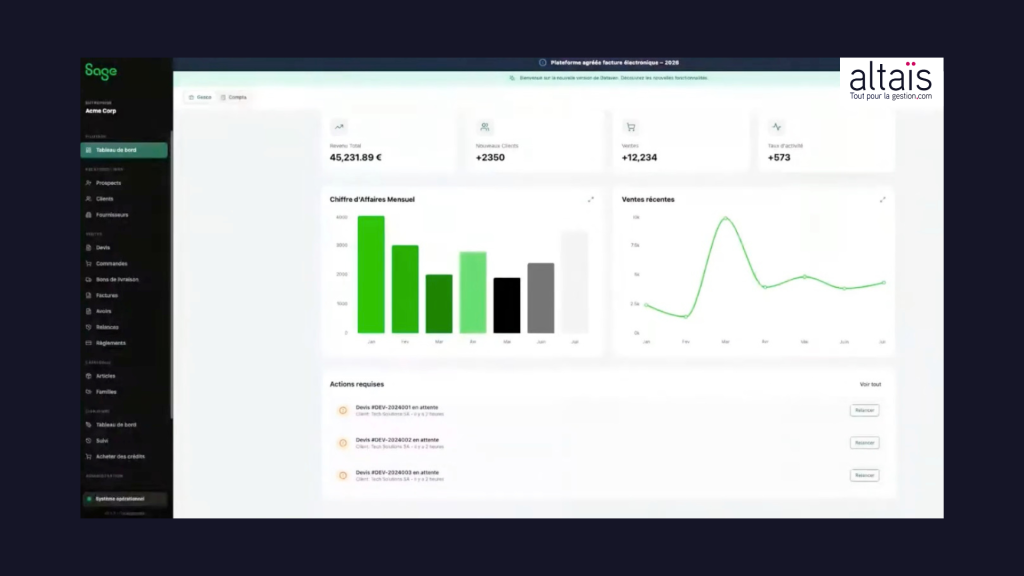
Task: Click the Acme Corp company name
Action: coord(101,111)
